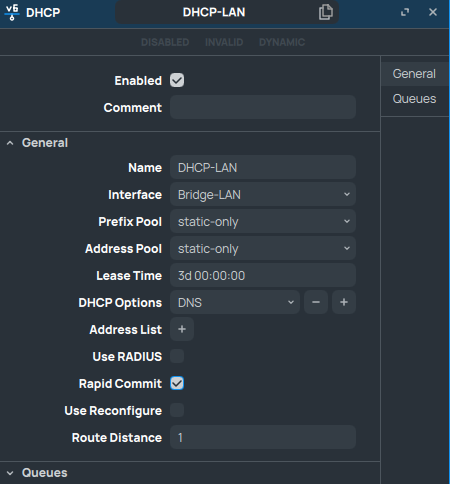Toggle the Use RADIUS checkbox
The width and height of the screenshot is (450, 484).
pos(177,356)
